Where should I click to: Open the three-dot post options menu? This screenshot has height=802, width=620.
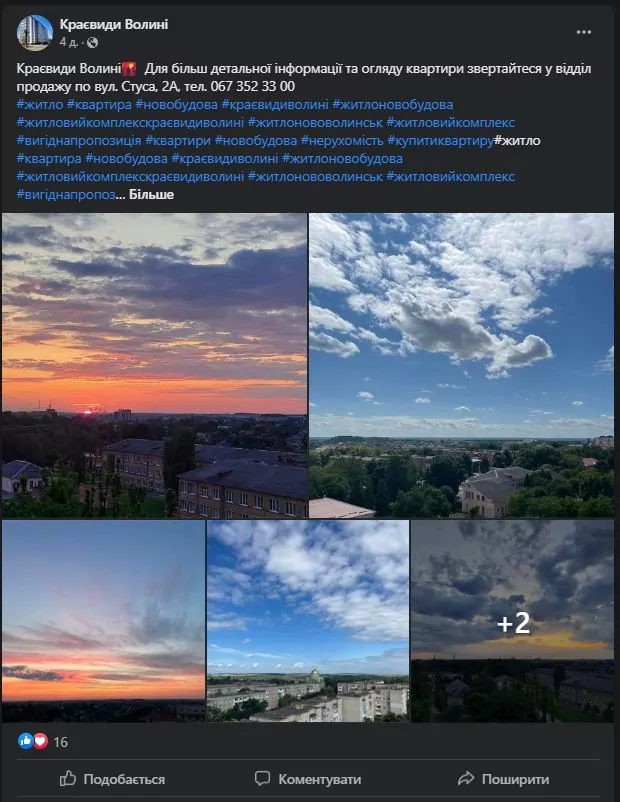point(584,32)
